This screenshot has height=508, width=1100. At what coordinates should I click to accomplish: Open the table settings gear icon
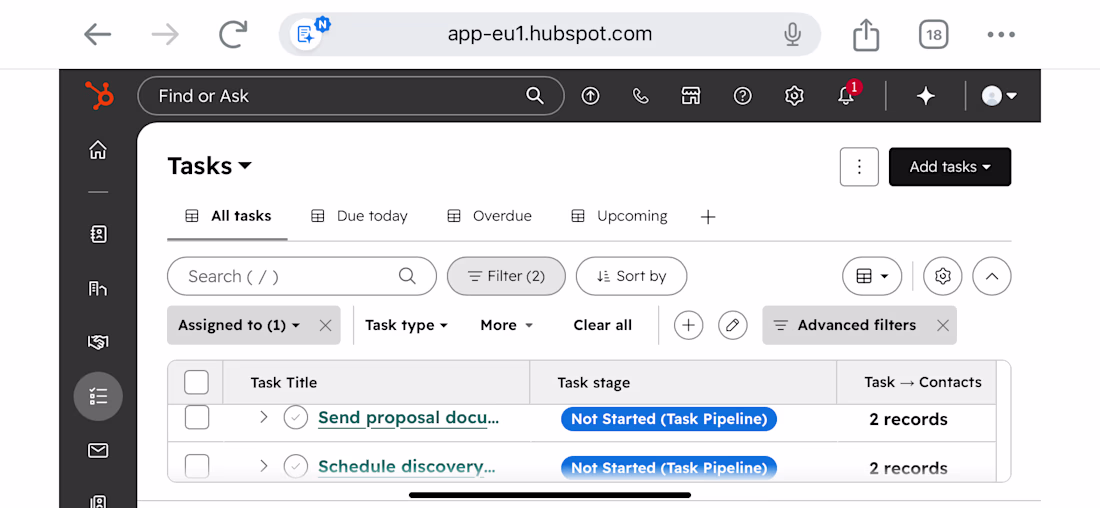(943, 276)
